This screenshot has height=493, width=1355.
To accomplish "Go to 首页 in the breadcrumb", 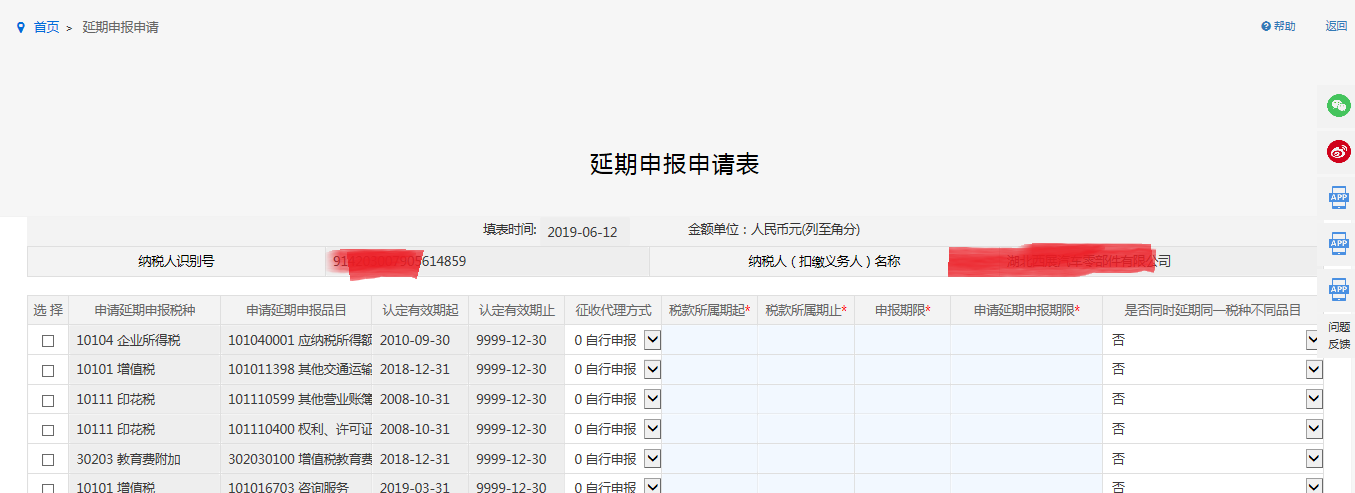I will point(46,27).
